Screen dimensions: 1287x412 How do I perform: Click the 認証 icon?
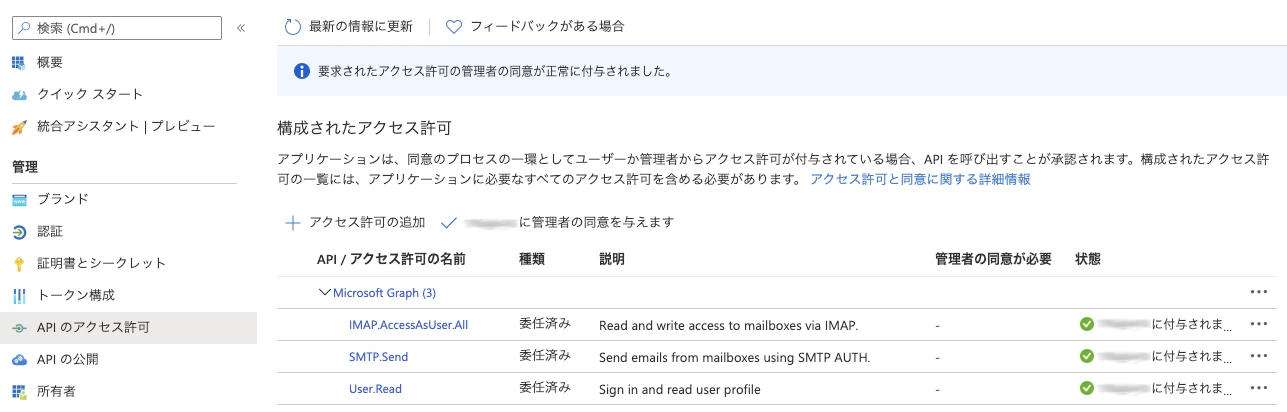click(19, 231)
